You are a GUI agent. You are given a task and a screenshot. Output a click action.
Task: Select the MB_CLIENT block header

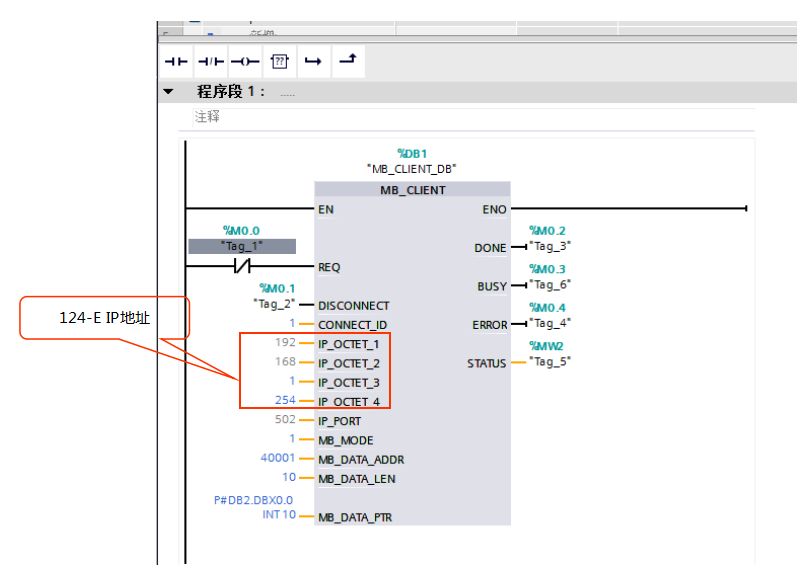[x=412, y=190]
